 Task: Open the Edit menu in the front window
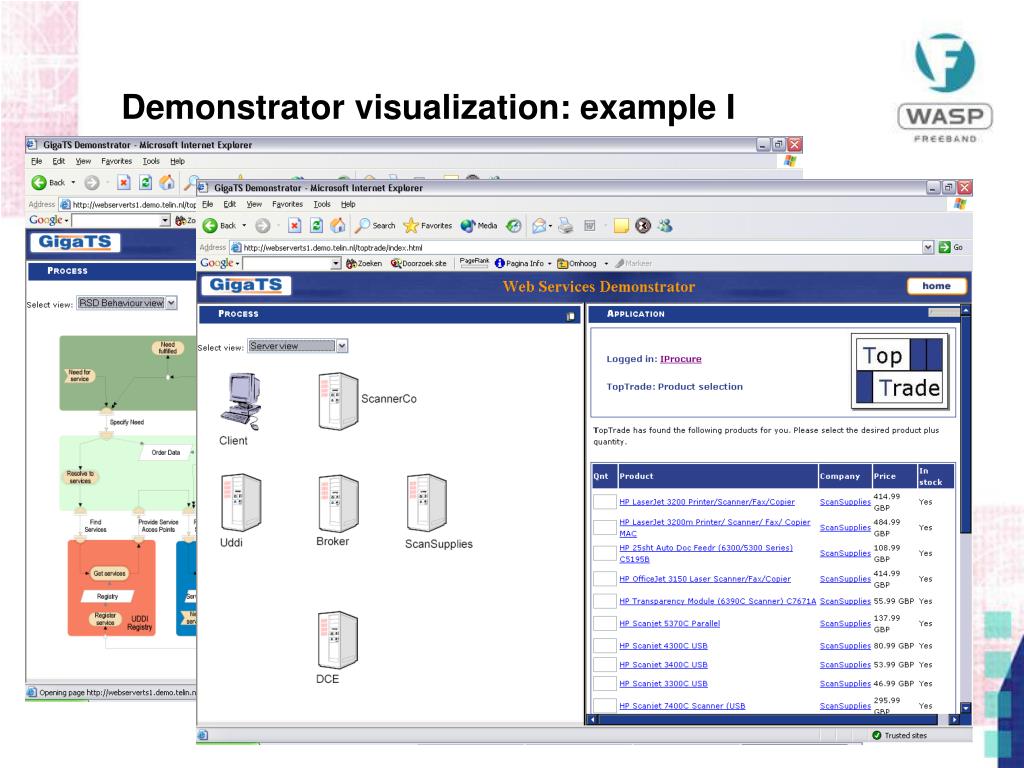(230, 204)
